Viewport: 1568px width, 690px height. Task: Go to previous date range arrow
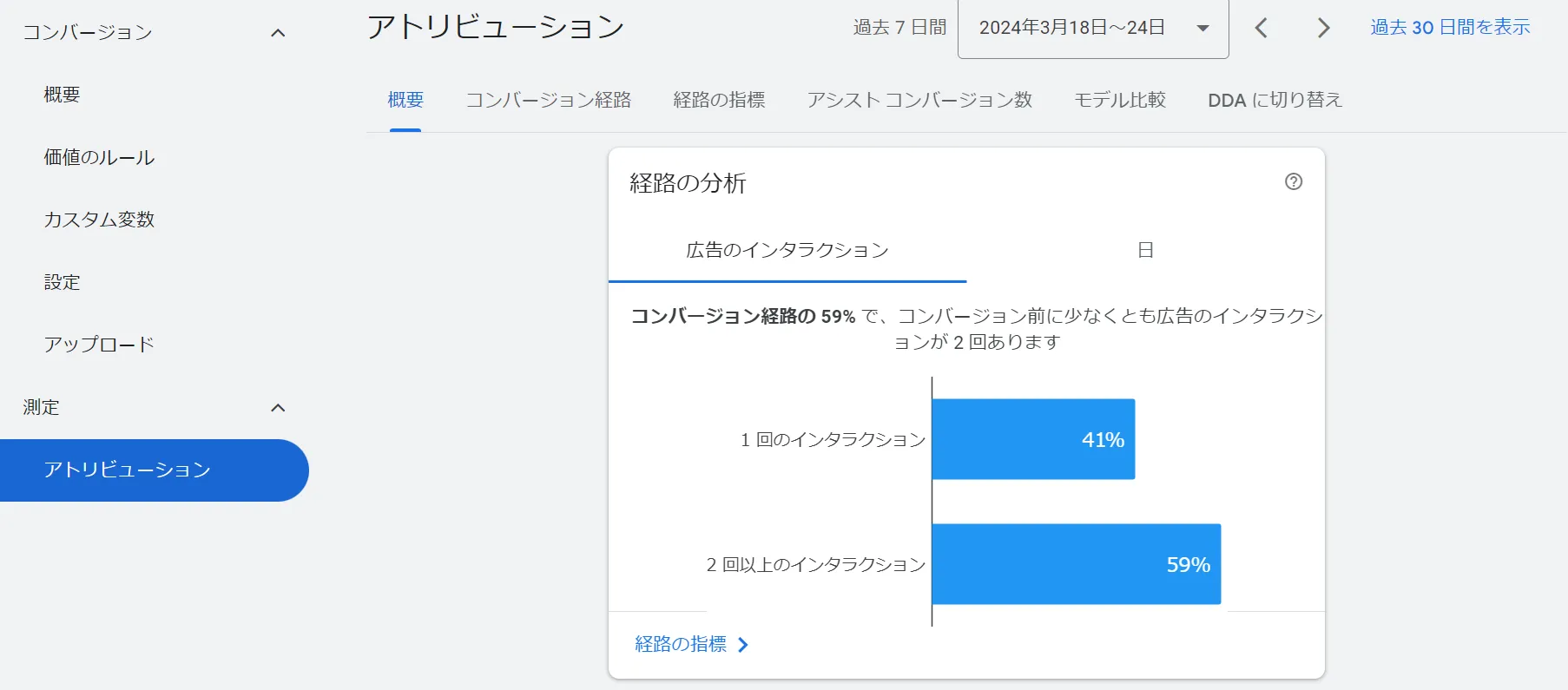(x=1262, y=28)
